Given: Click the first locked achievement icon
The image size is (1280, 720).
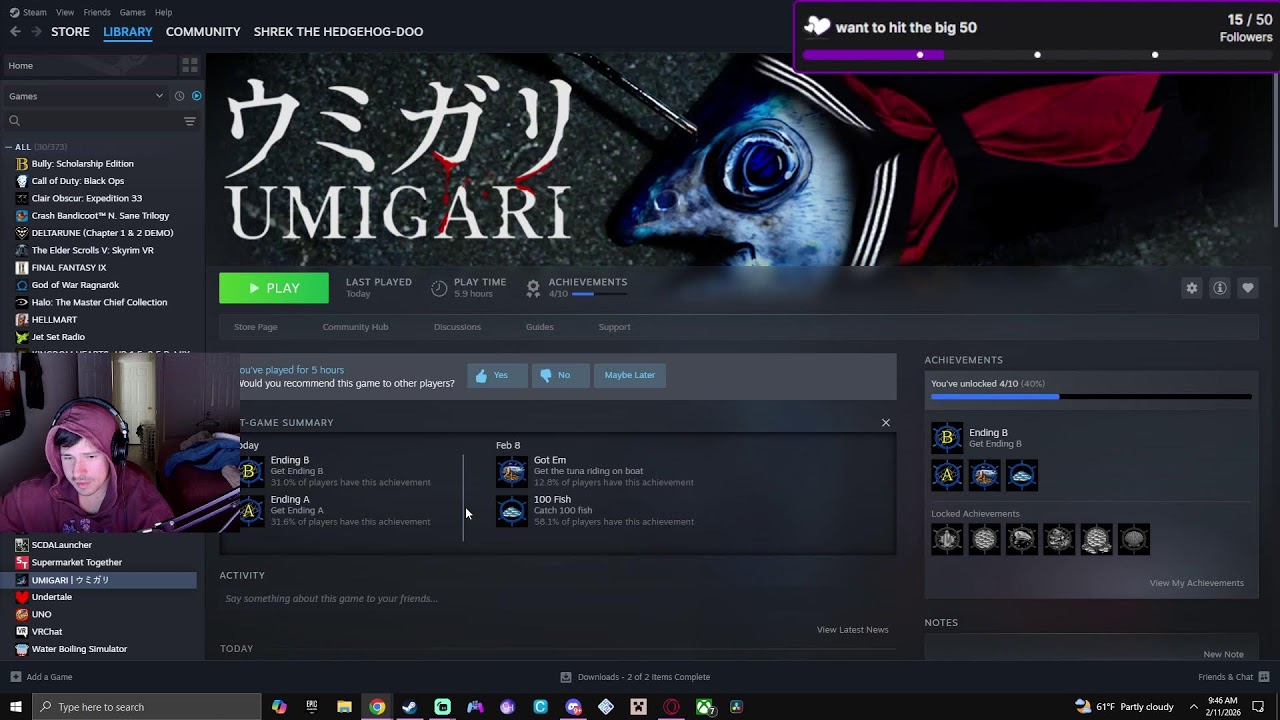Looking at the screenshot, I should (947, 540).
